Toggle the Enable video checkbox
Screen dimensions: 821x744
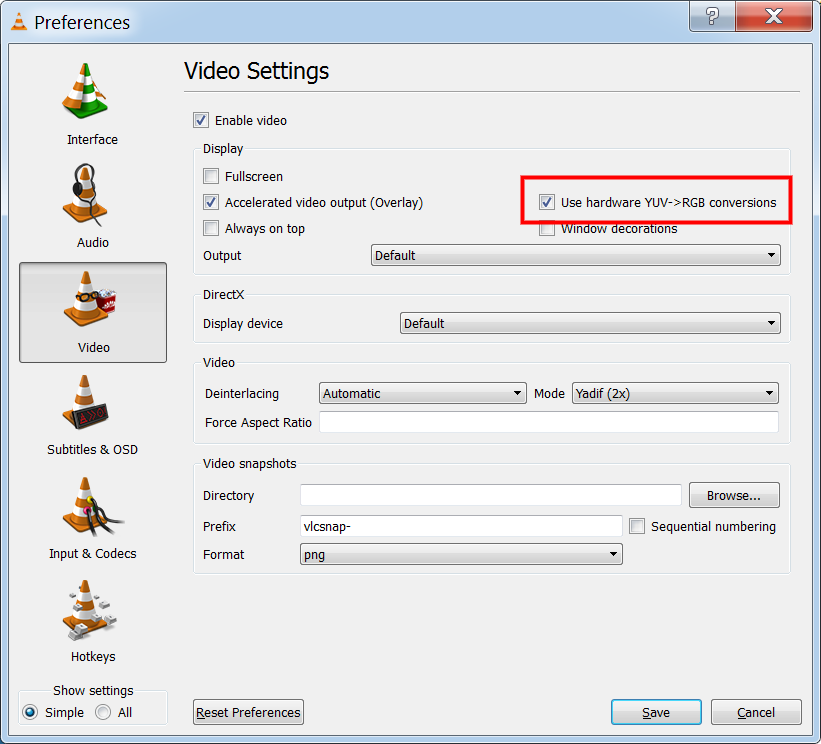201,120
